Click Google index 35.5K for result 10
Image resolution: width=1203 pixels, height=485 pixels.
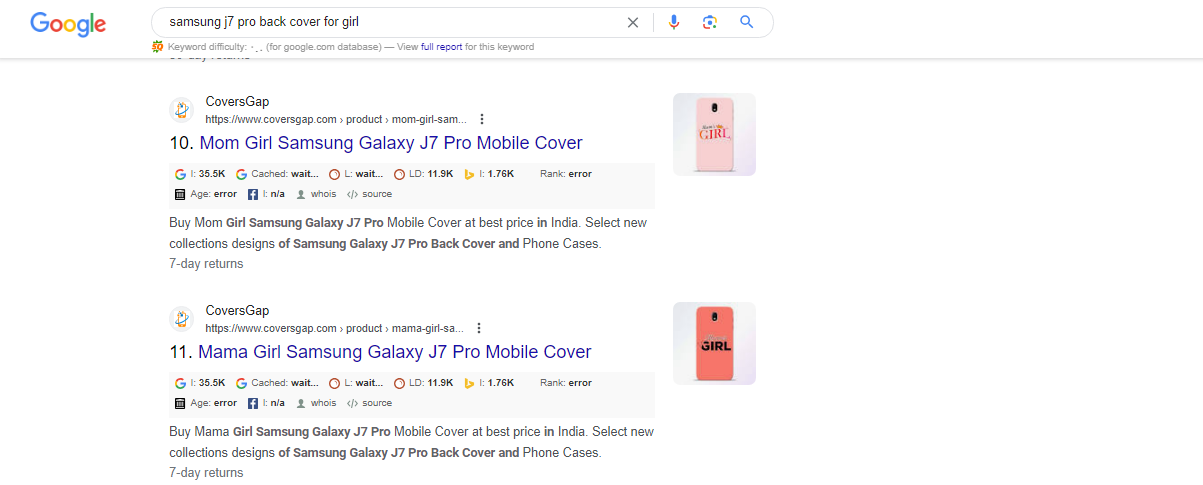pos(211,174)
